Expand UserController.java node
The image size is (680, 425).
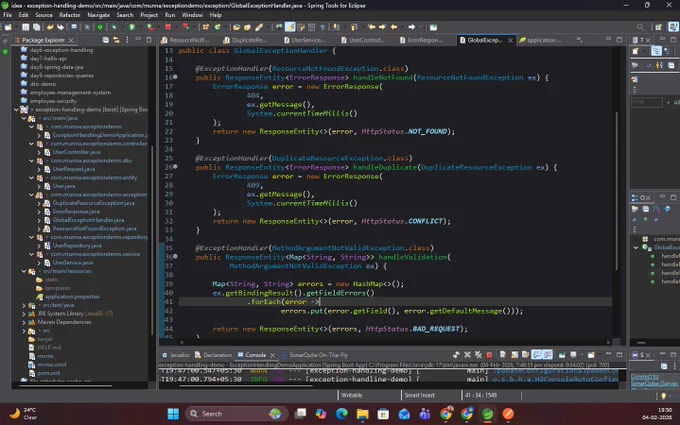click(x=39, y=152)
